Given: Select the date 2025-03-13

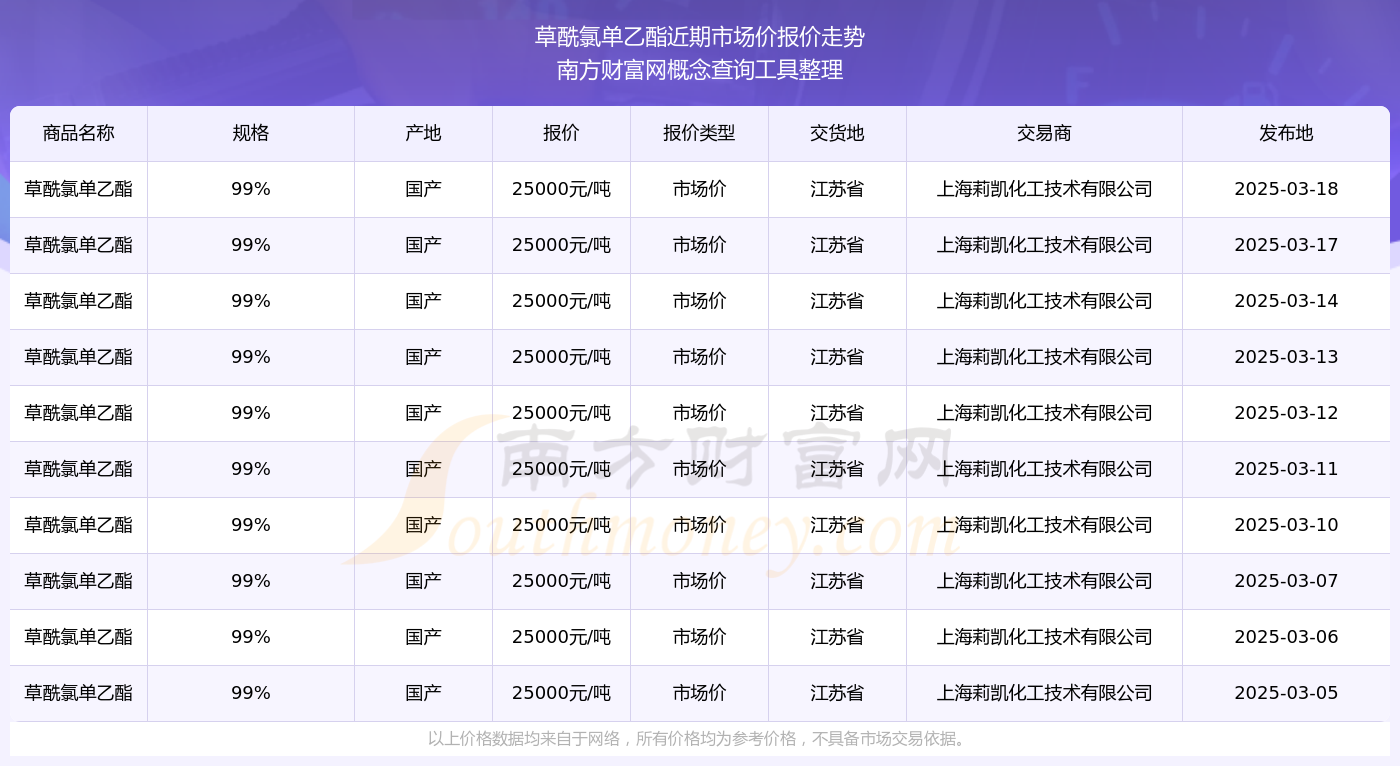Looking at the screenshot, I should click(x=1286, y=357).
